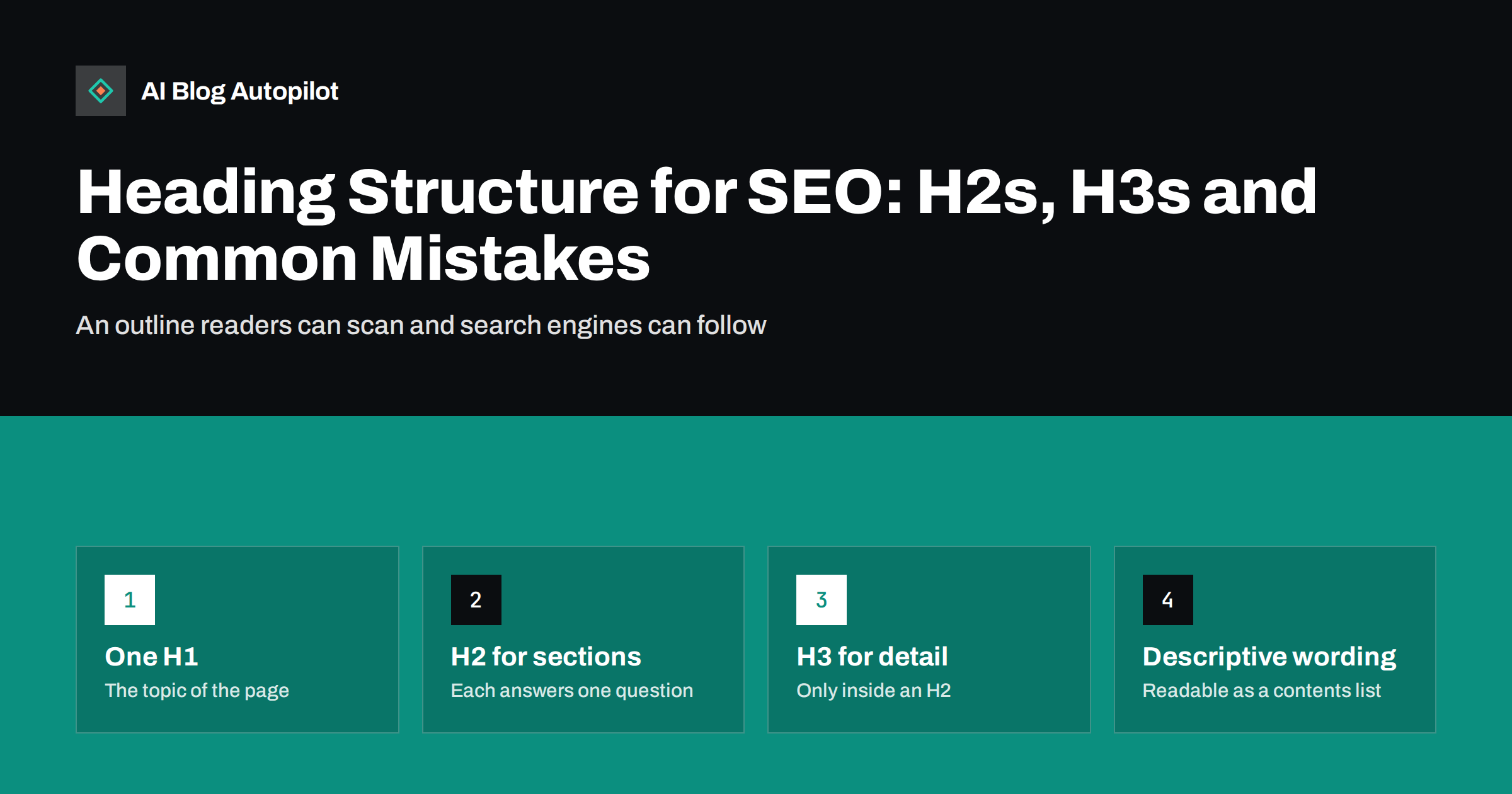Click the subtitle about outline readers can scan
The height and width of the screenshot is (794, 1512).
point(421,325)
